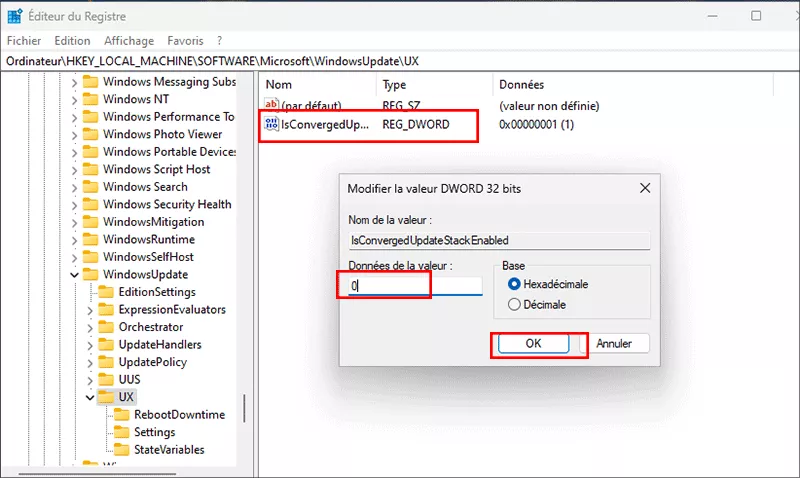Click the Nom column header
The width and height of the screenshot is (800, 478).
point(318,85)
